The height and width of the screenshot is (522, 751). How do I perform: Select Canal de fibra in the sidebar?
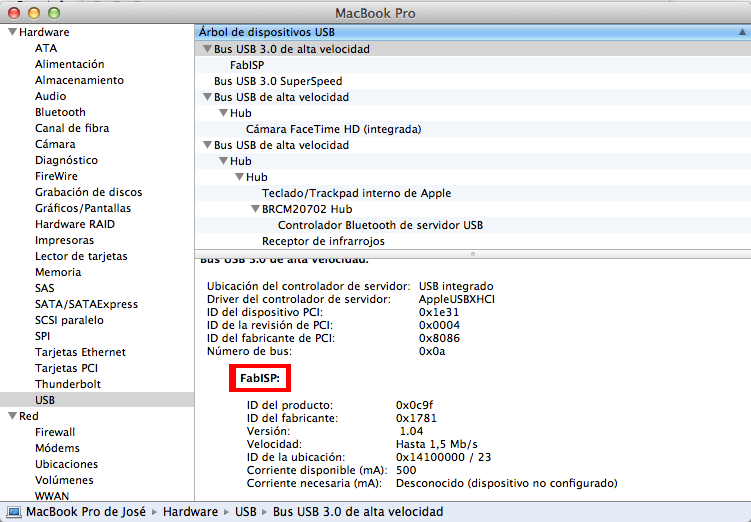(72, 128)
